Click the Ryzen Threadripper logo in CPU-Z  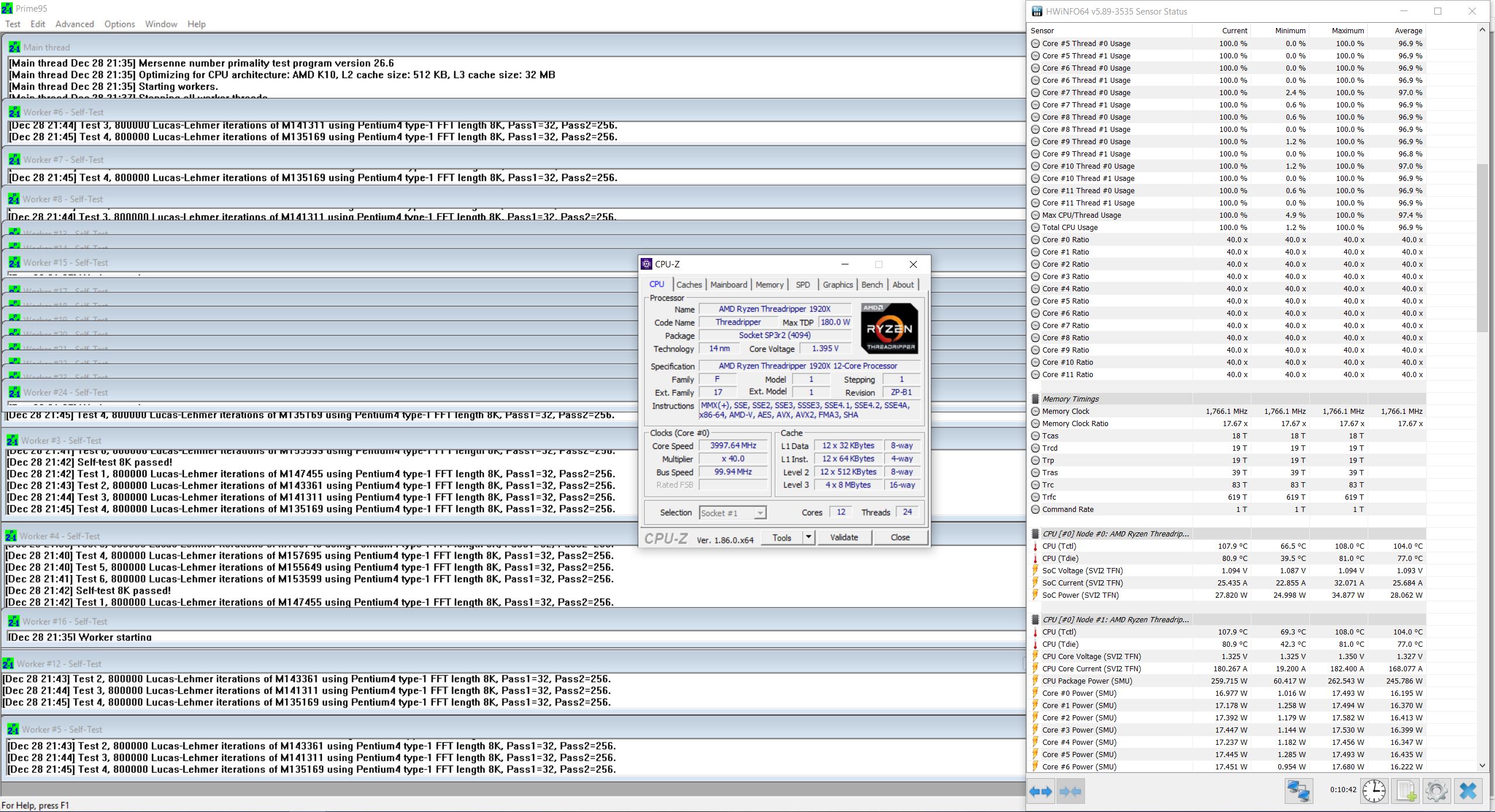pos(889,328)
